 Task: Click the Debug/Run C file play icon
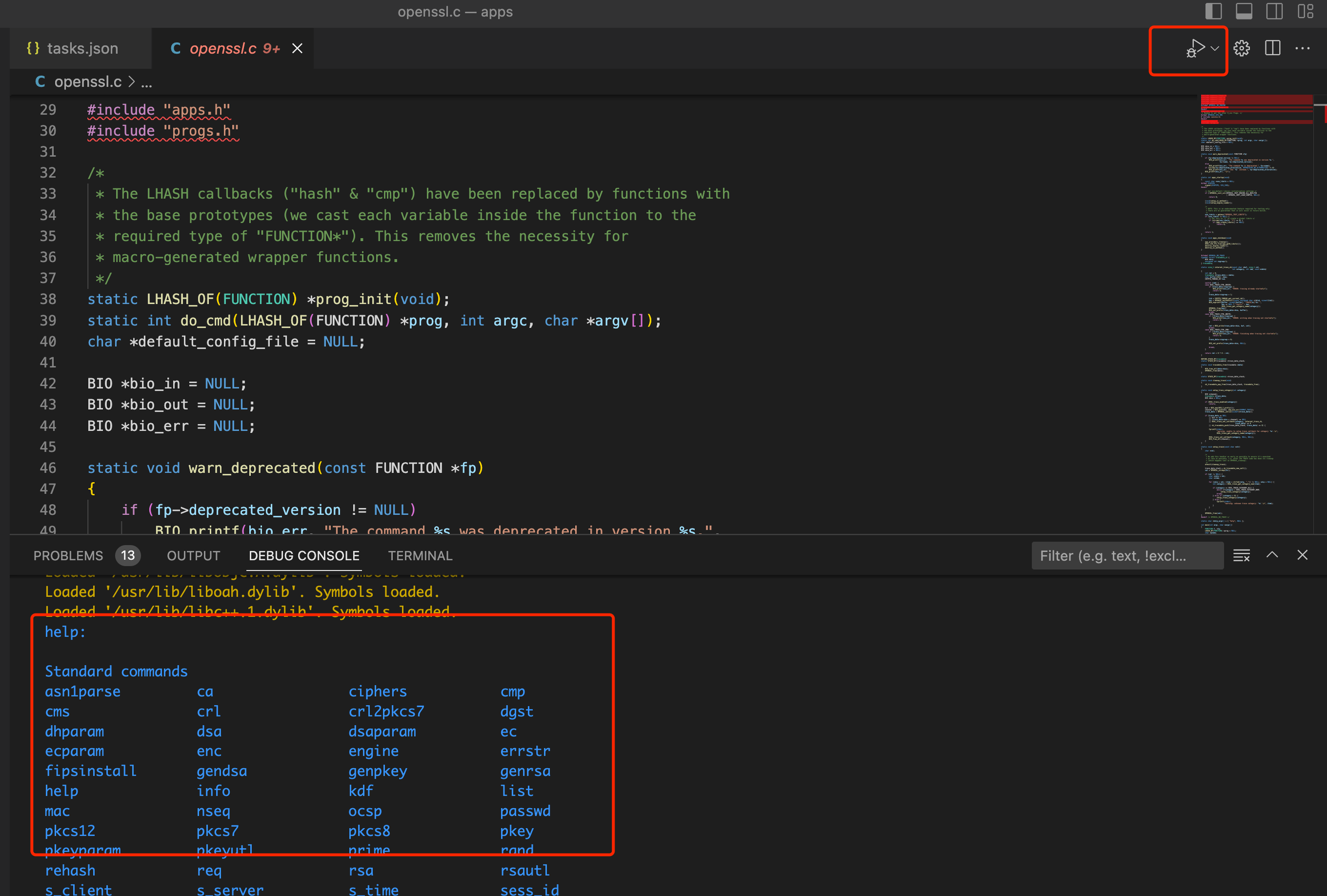1195,48
